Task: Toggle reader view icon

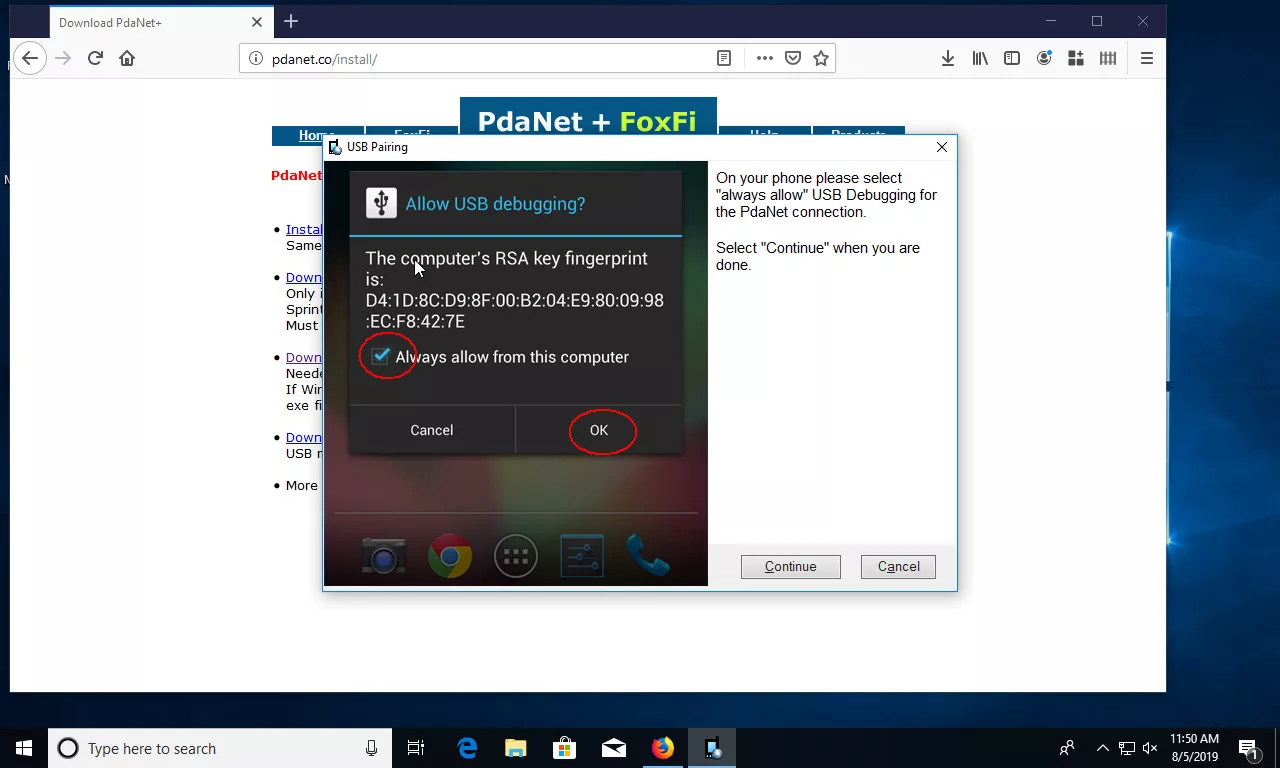Action: pyautogui.click(x=724, y=58)
